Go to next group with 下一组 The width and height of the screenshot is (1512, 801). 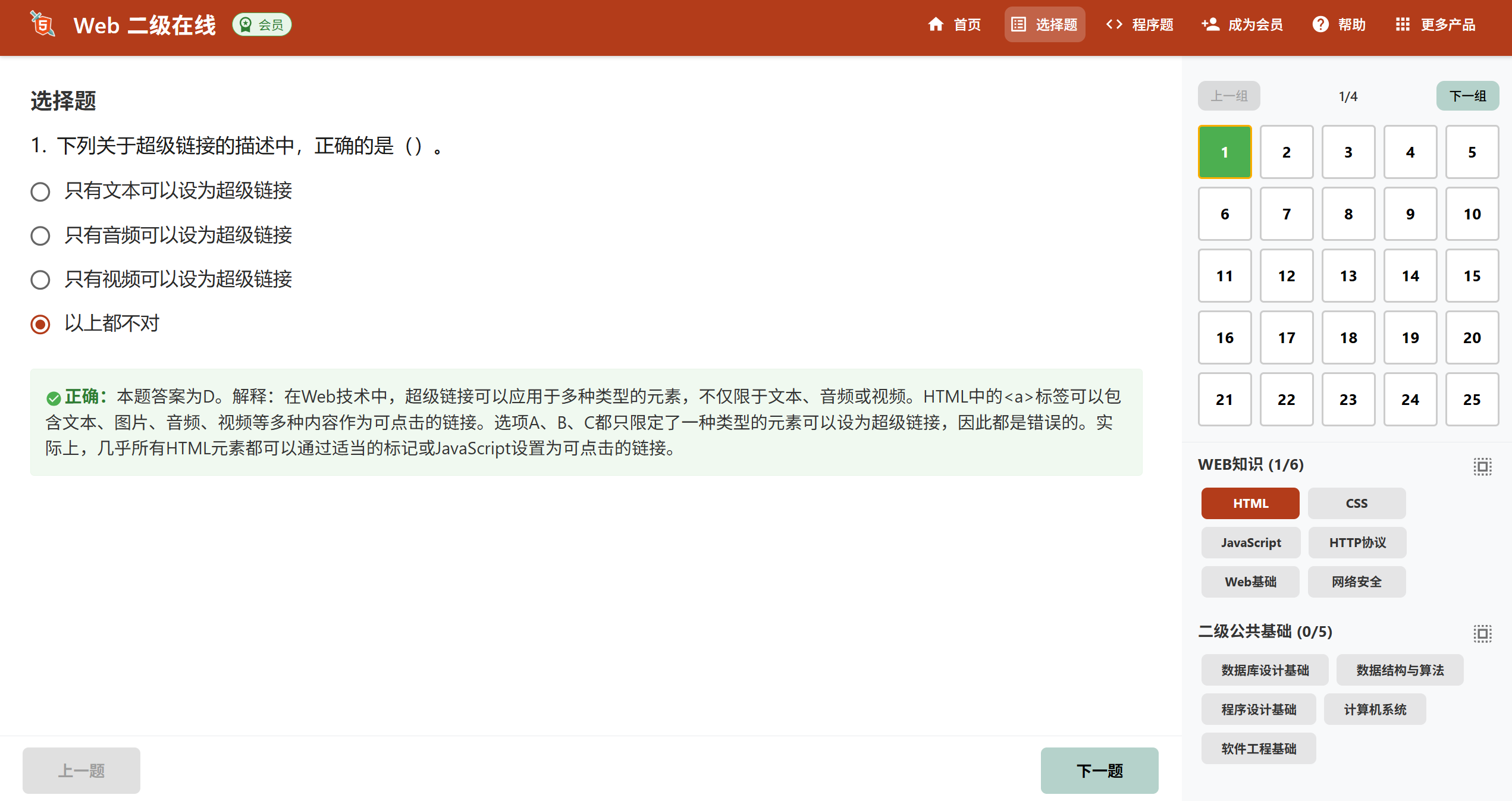click(x=1467, y=96)
